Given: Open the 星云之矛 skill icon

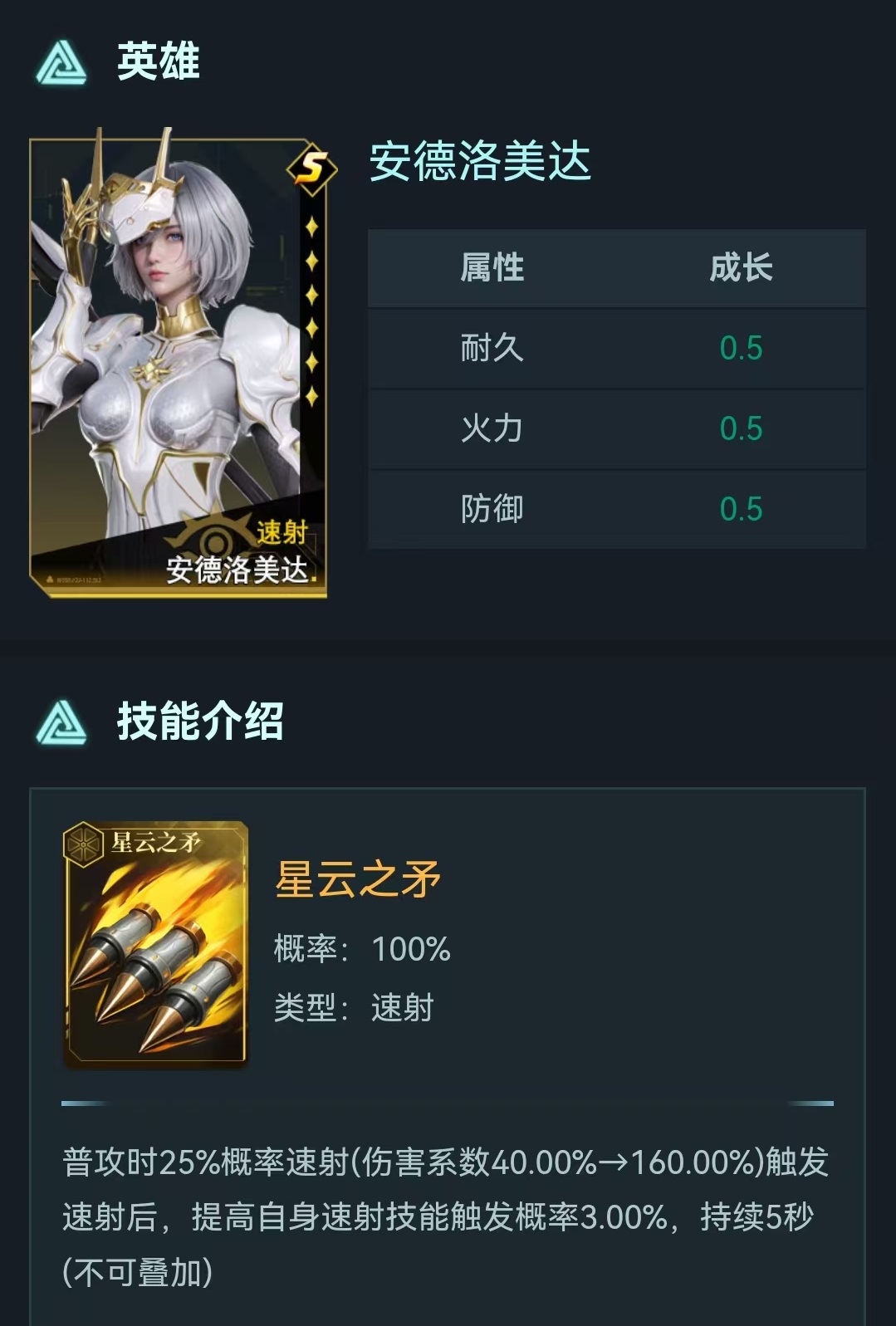Looking at the screenshot, I should [x=155, y=943].
